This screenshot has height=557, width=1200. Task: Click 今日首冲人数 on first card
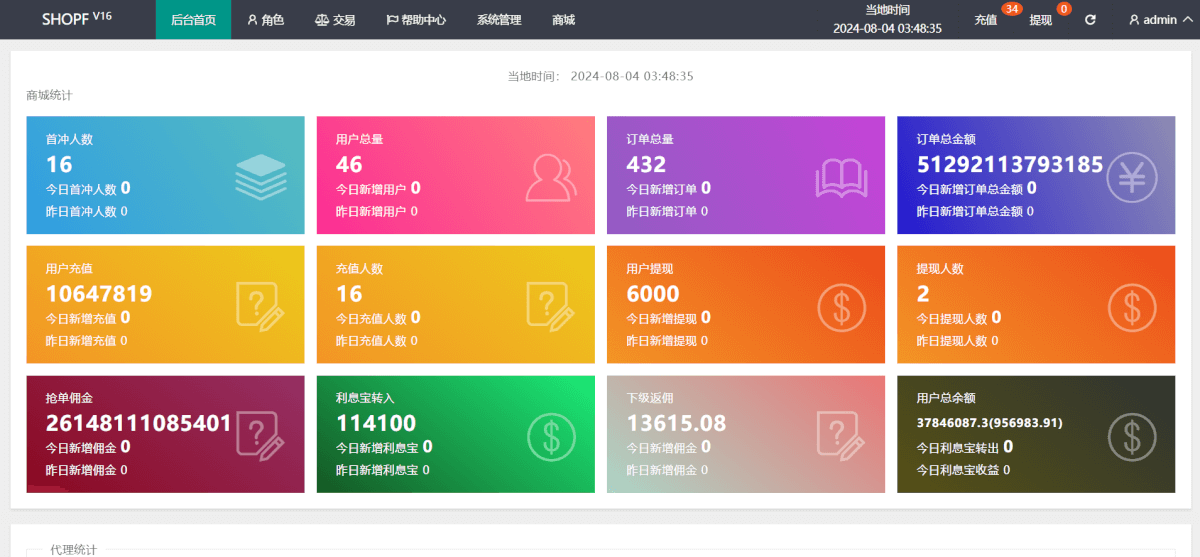[81, 188]
